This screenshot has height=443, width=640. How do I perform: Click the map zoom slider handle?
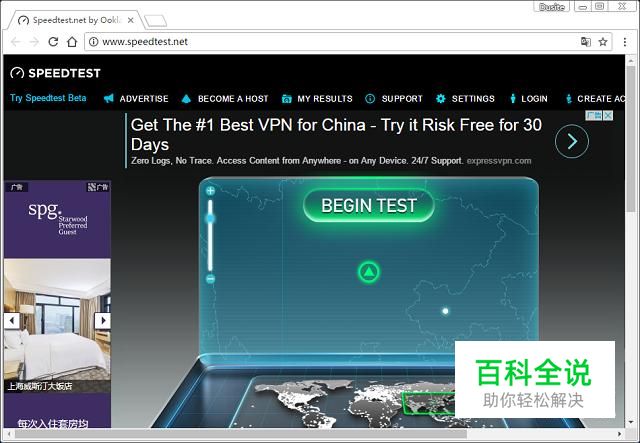[x=210, y=219]
